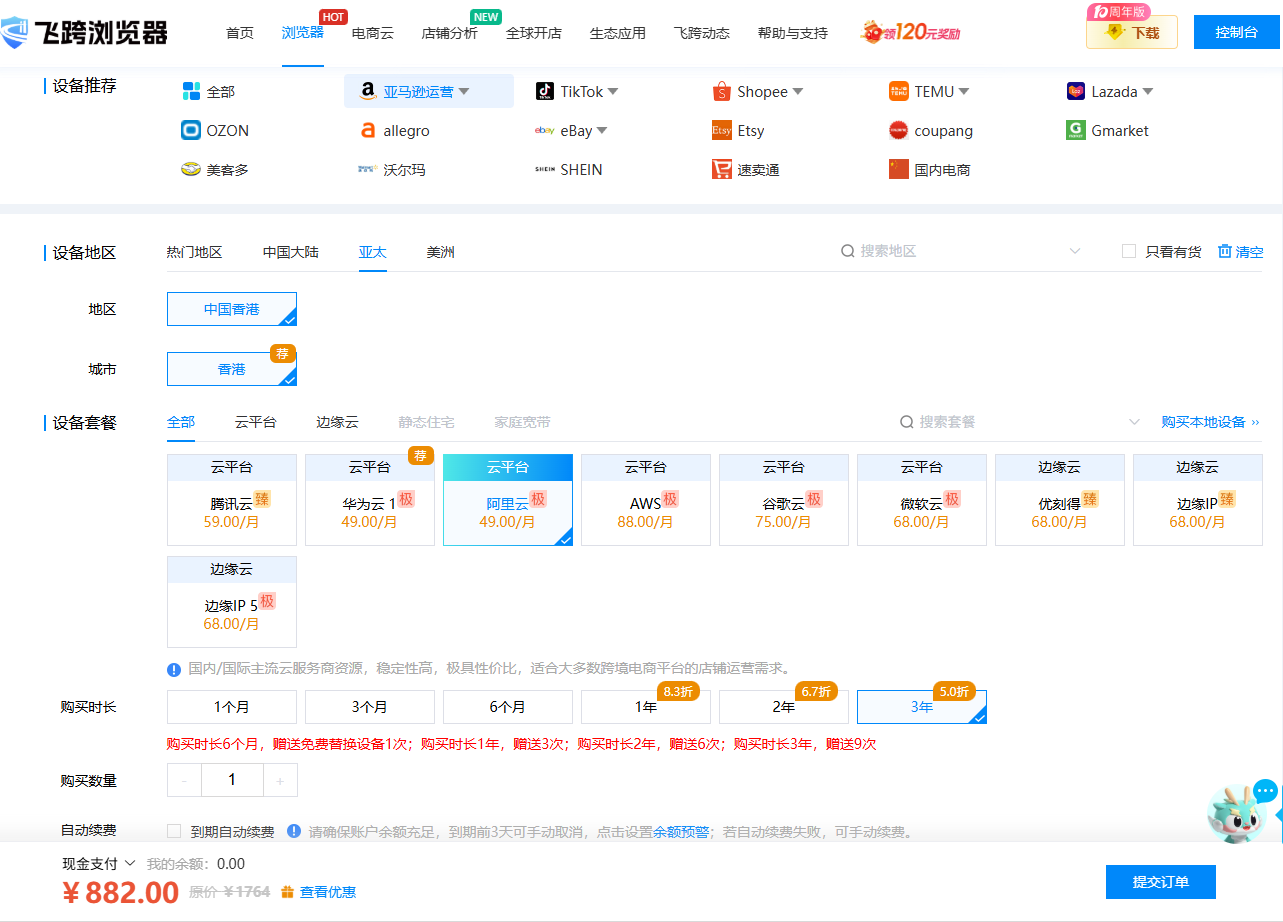Click the OZON platform icon
1283x922 pixels.
(x=191, y=131)
